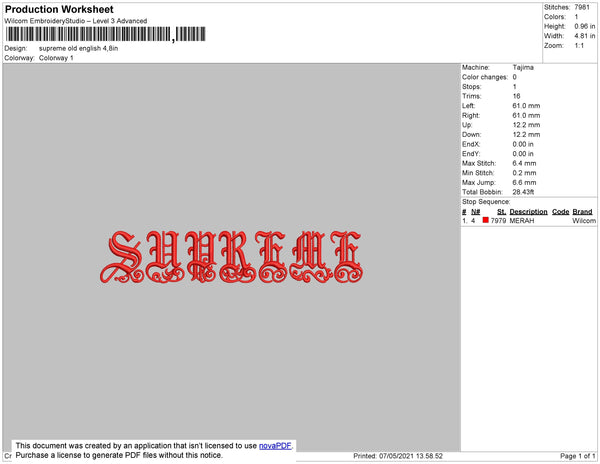Select the Stitches value 7981
This screenshot has height=464, width=600.
click(x=582, y=7)
